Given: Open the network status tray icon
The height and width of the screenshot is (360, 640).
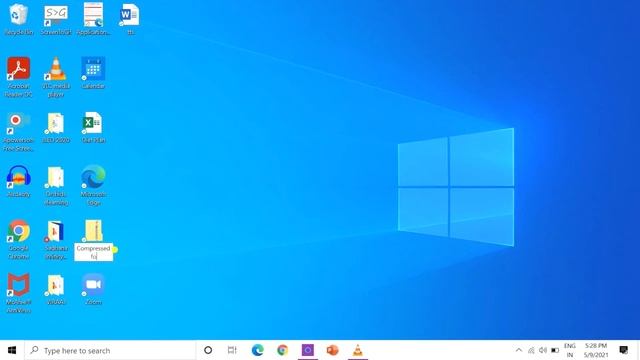Looking at the screenshot, I should click(531, 350).
